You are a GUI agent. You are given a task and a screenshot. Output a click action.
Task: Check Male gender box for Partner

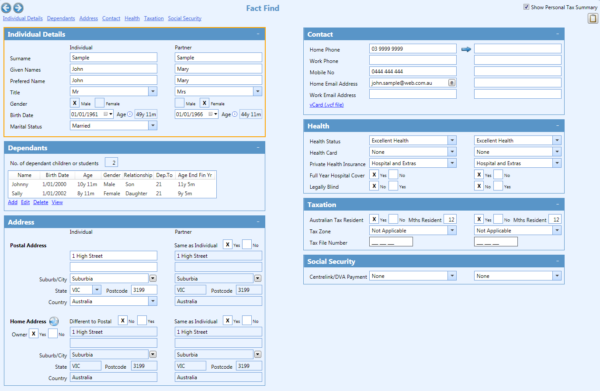tap(179, 103)
